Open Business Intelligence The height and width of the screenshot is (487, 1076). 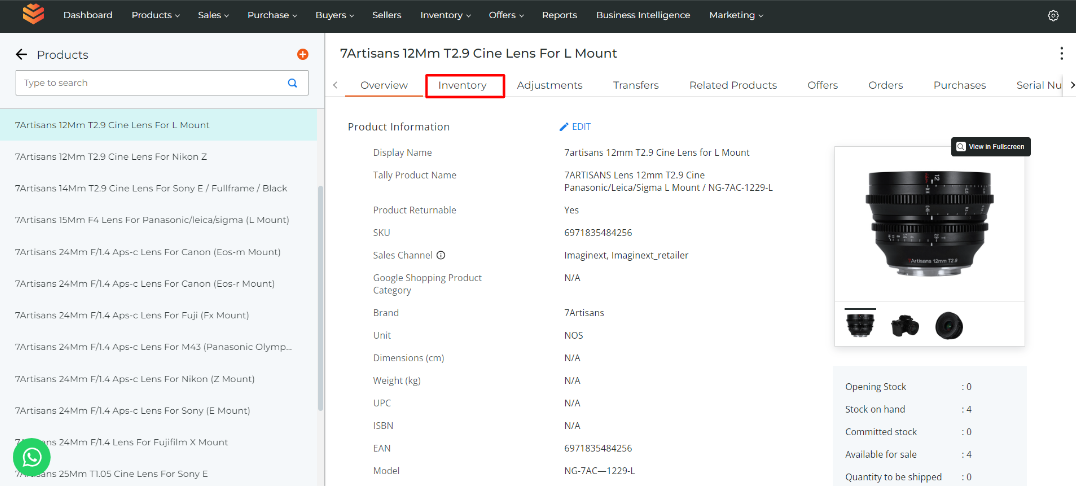click(x=643, y=15)
